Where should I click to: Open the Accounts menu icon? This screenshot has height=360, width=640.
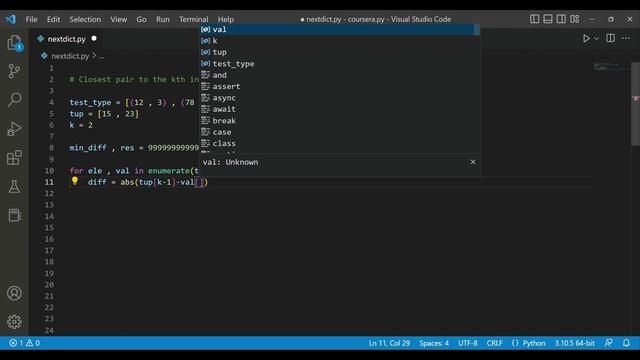tap(14, 293)
